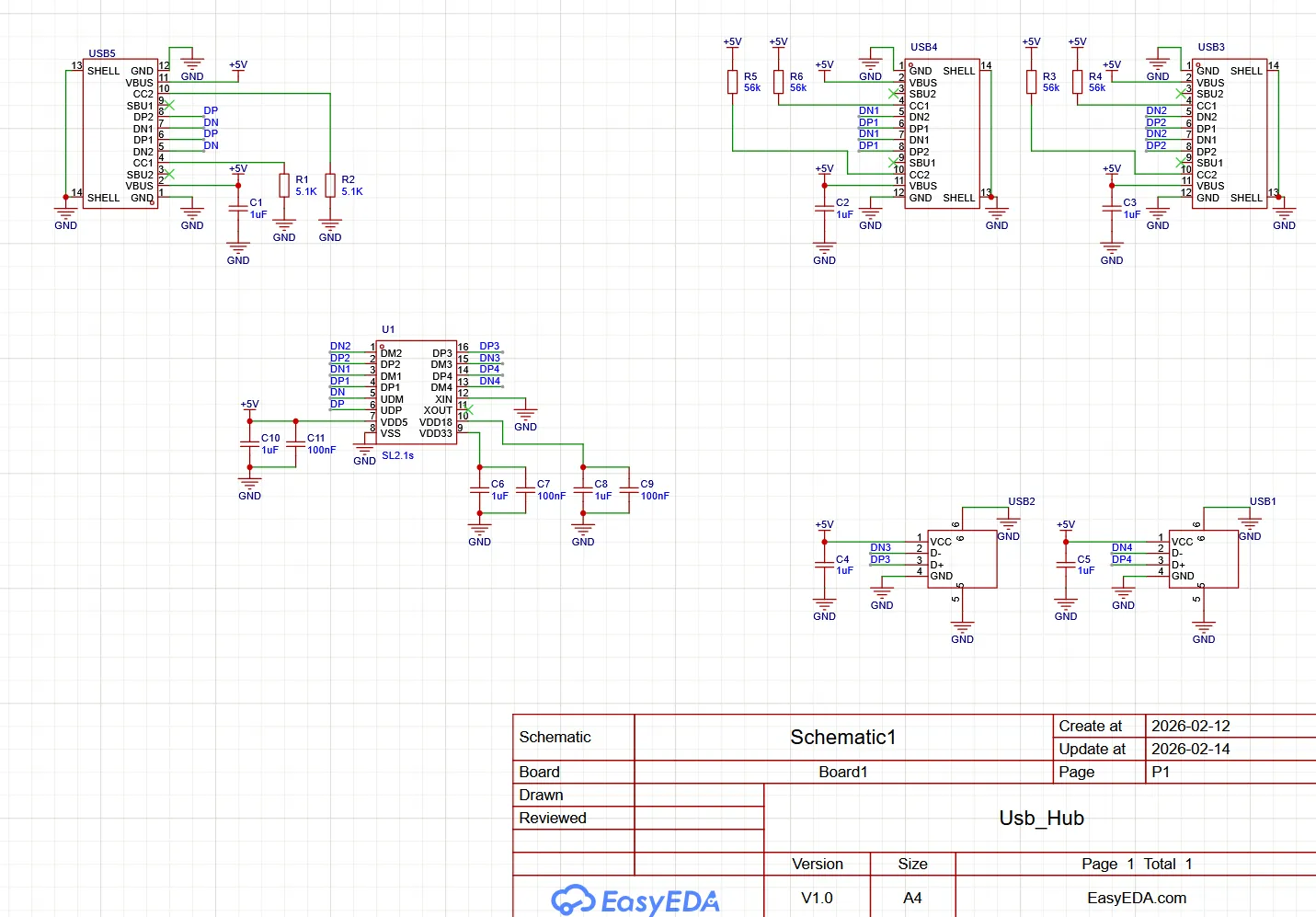Viewport: 1316px width, 917px height.
Task: Click the Drawn field label
Action: 541,795
